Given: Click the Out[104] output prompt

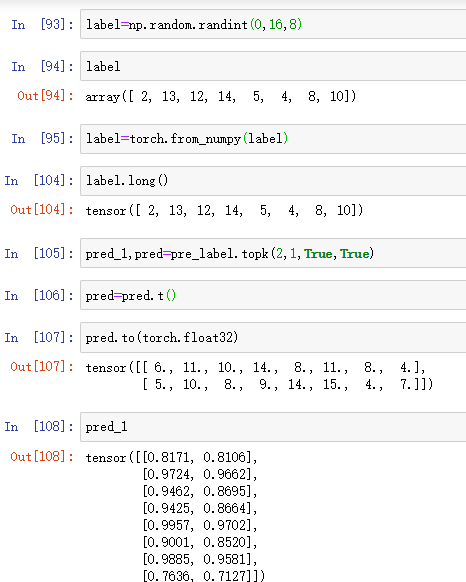Looking at the screenshot, I should click(42, 210).
